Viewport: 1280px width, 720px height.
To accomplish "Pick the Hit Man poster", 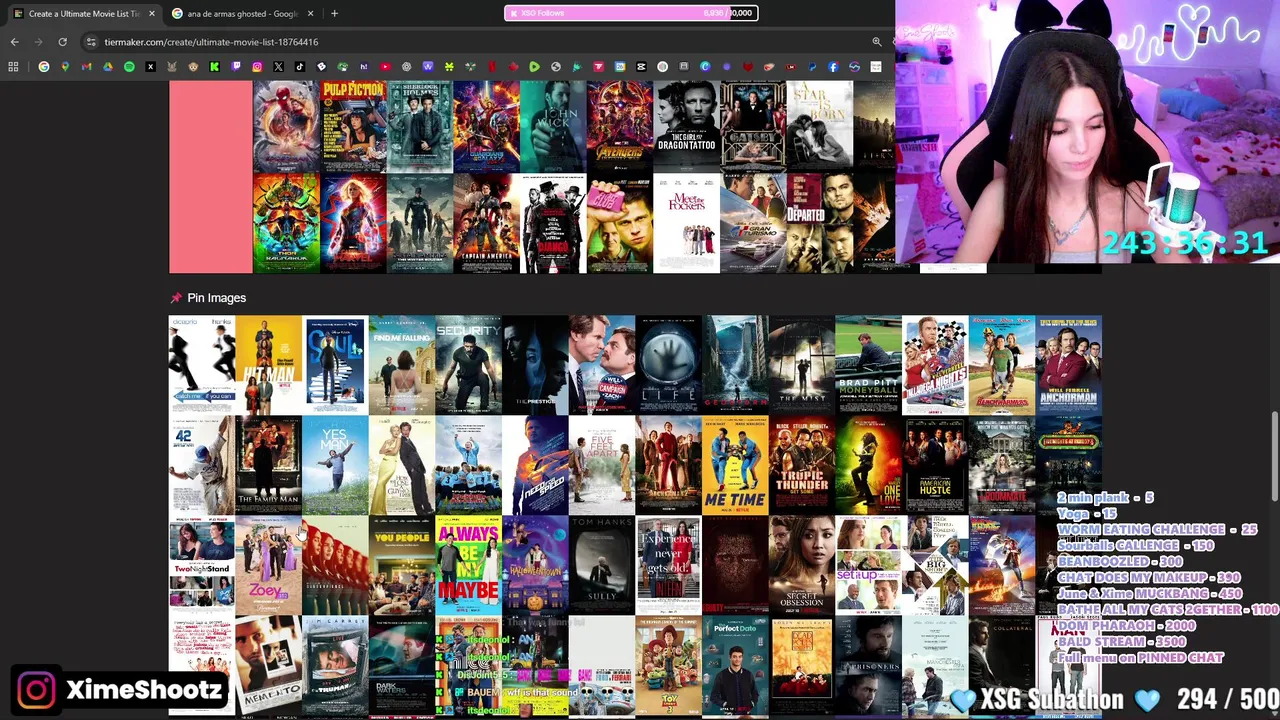I will click(268, 365).
